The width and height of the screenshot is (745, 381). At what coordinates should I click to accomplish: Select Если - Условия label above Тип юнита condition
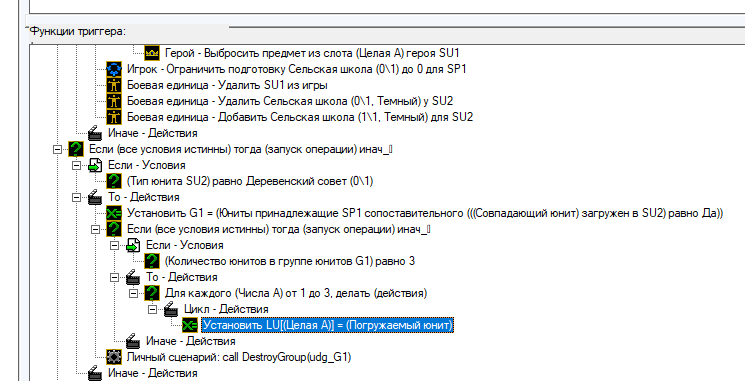coord(146,165)
